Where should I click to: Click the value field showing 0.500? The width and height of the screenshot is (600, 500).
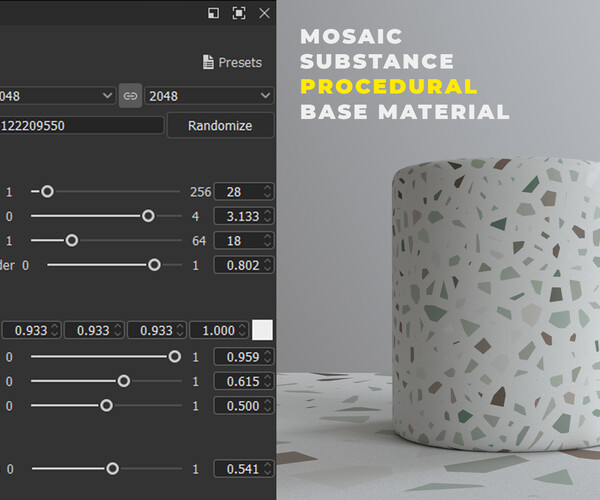point(244,406)
